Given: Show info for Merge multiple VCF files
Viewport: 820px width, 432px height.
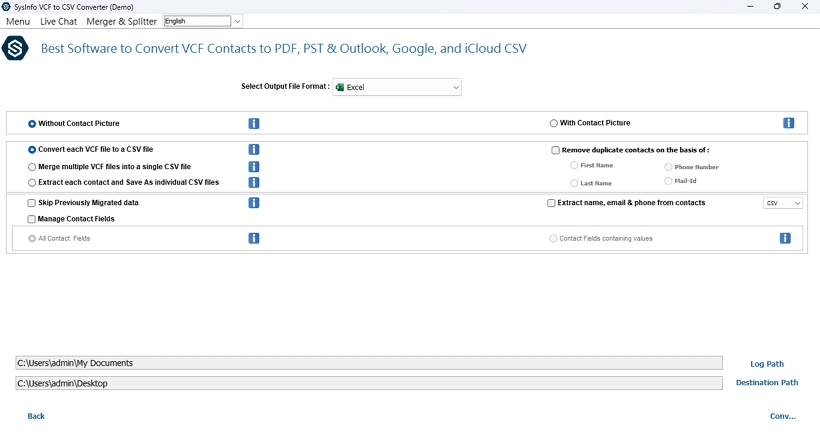Looking at the screenshot, I should (x=254, y=167).
